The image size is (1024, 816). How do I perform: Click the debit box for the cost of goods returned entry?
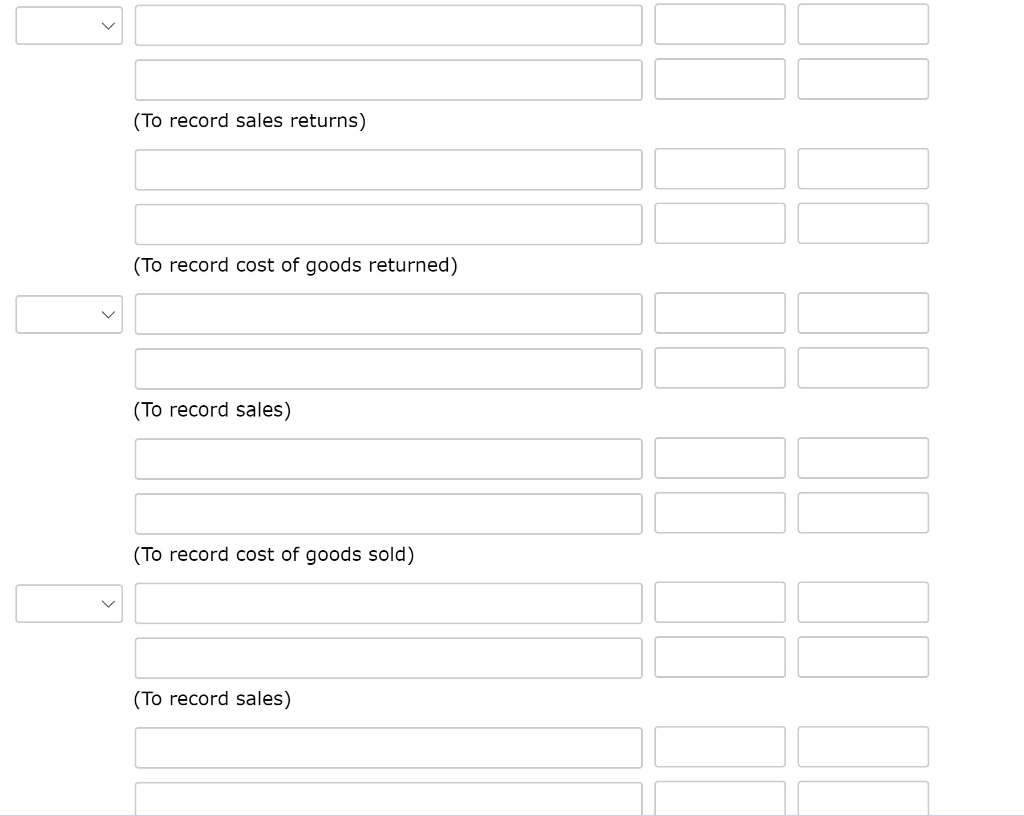tap(720, 169)
